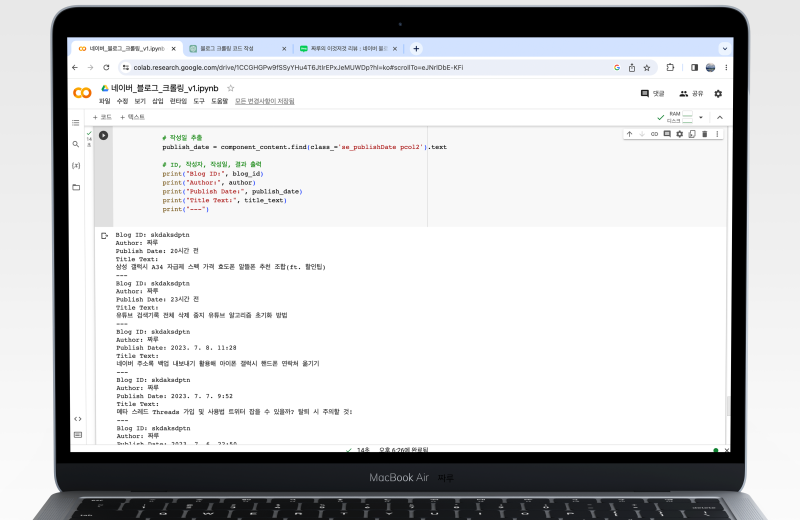This screenshot has width=800, height=520.
Task: Open the 파일 menu
Action: pos(105,101)
